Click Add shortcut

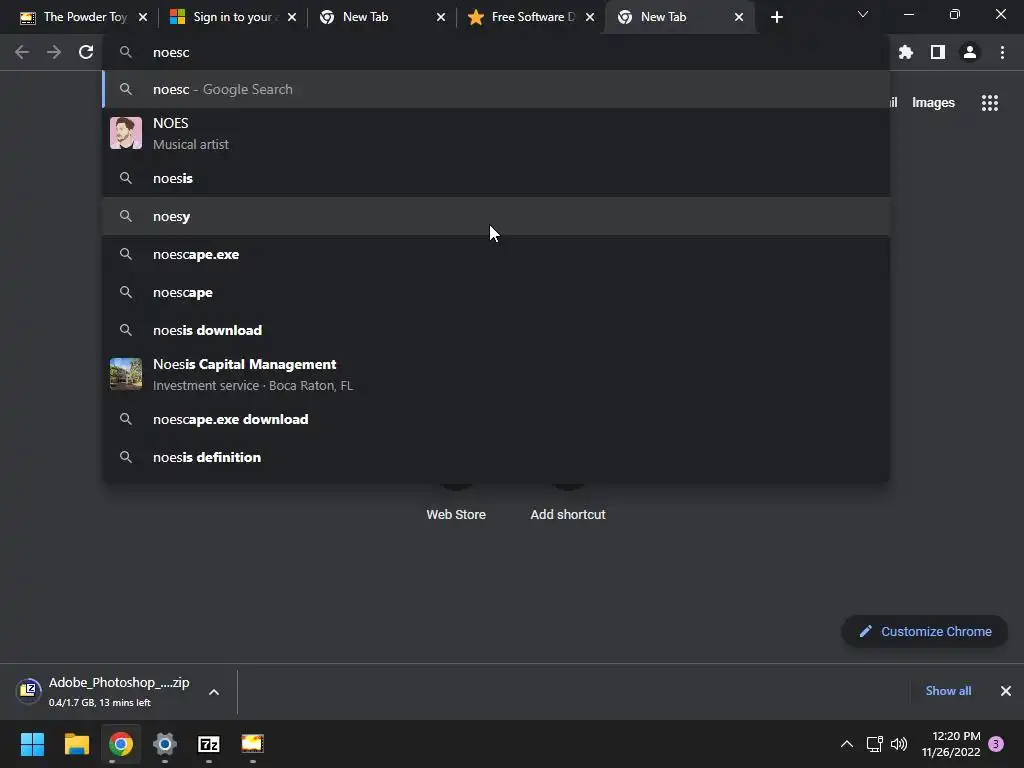[x=568, y=514]
